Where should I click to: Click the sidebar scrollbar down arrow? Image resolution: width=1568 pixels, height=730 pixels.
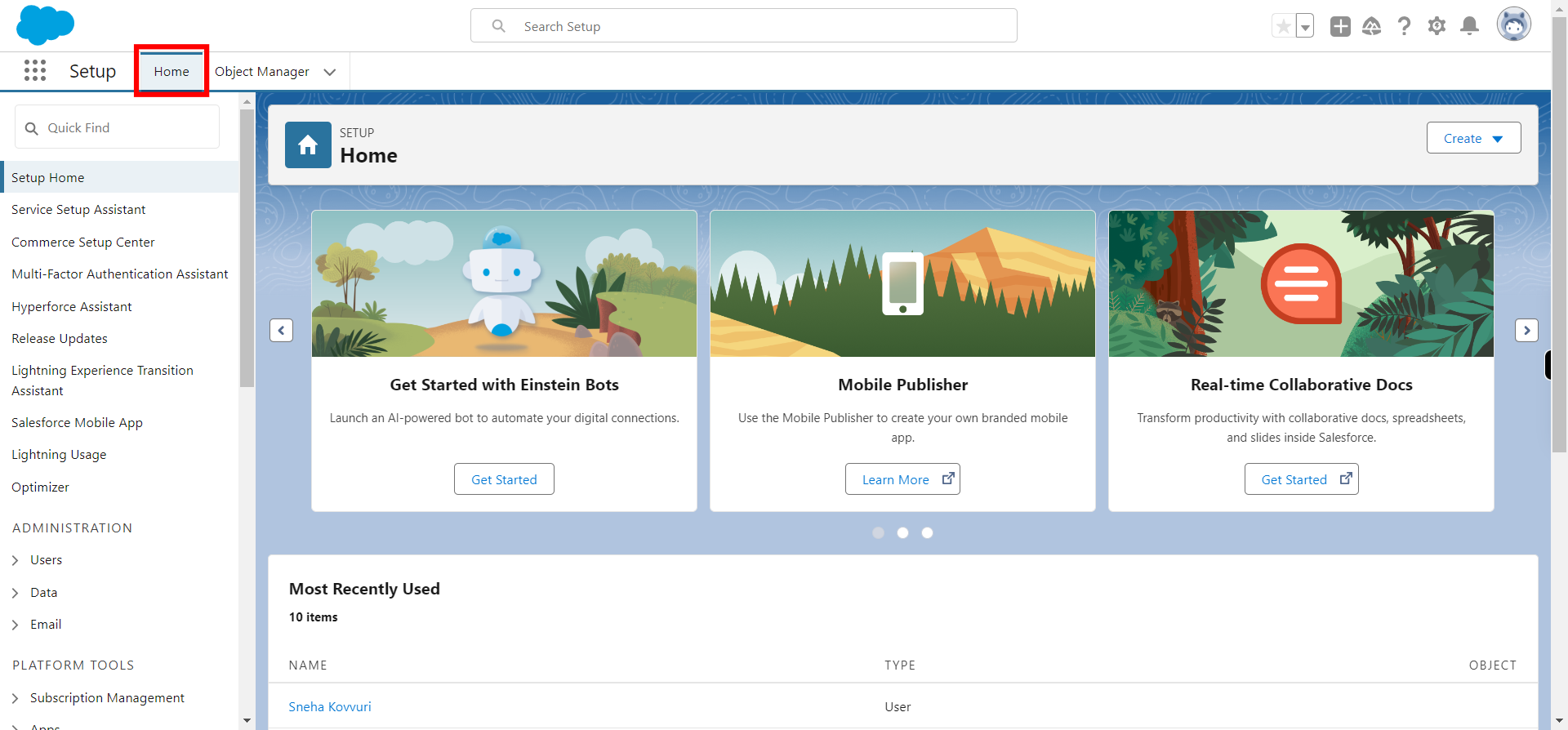coord(247,720)
